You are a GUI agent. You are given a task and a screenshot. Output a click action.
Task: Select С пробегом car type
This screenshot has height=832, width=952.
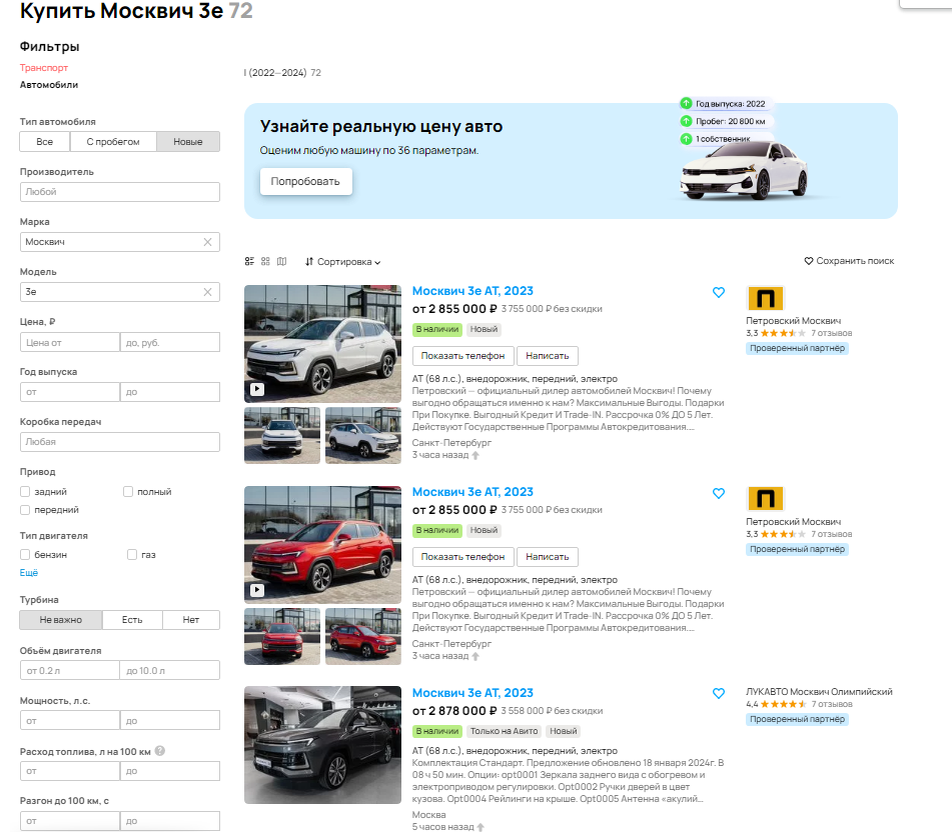[113, 142]
